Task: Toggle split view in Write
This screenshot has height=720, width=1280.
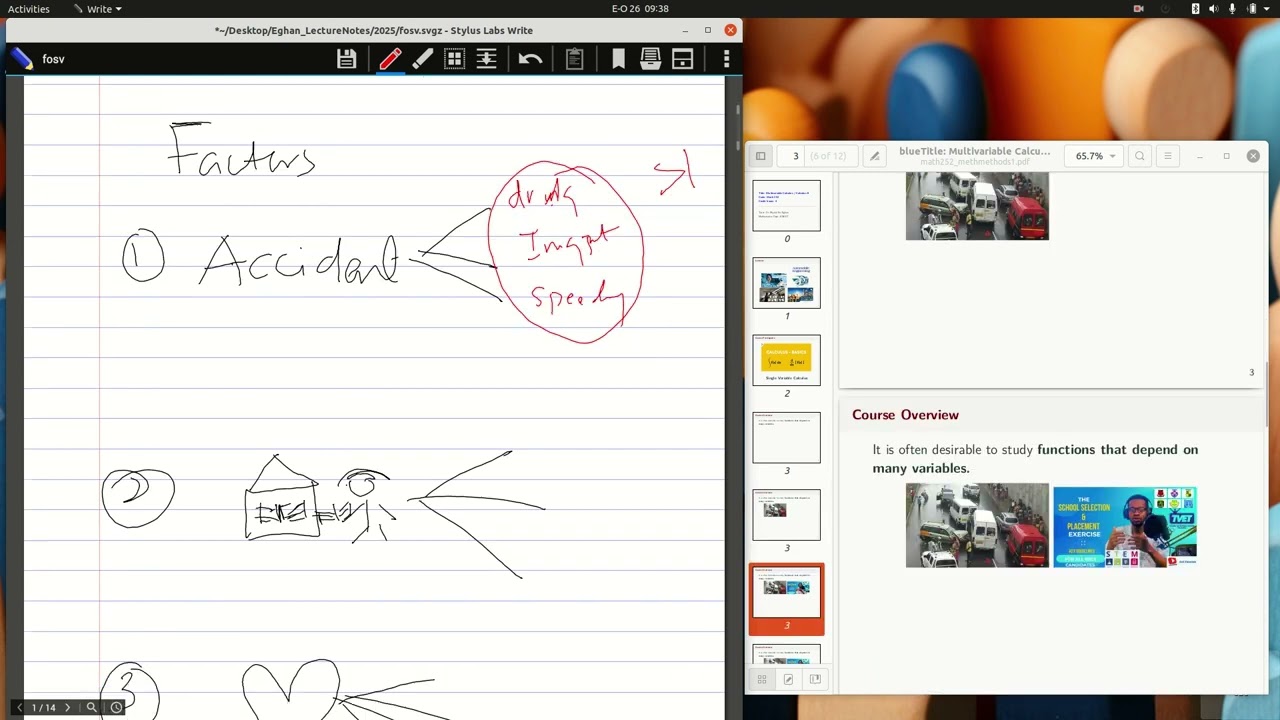Action: (683, 59)
